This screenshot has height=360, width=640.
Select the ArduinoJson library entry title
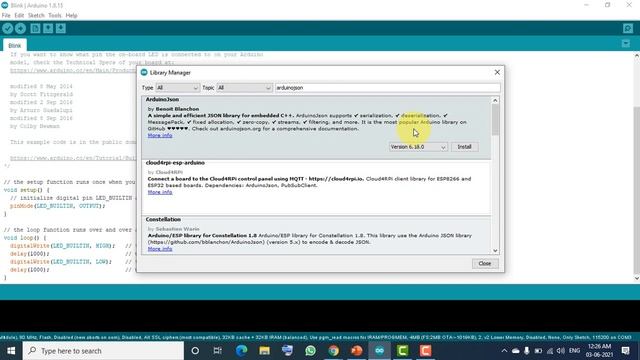(x=162, y=100)
